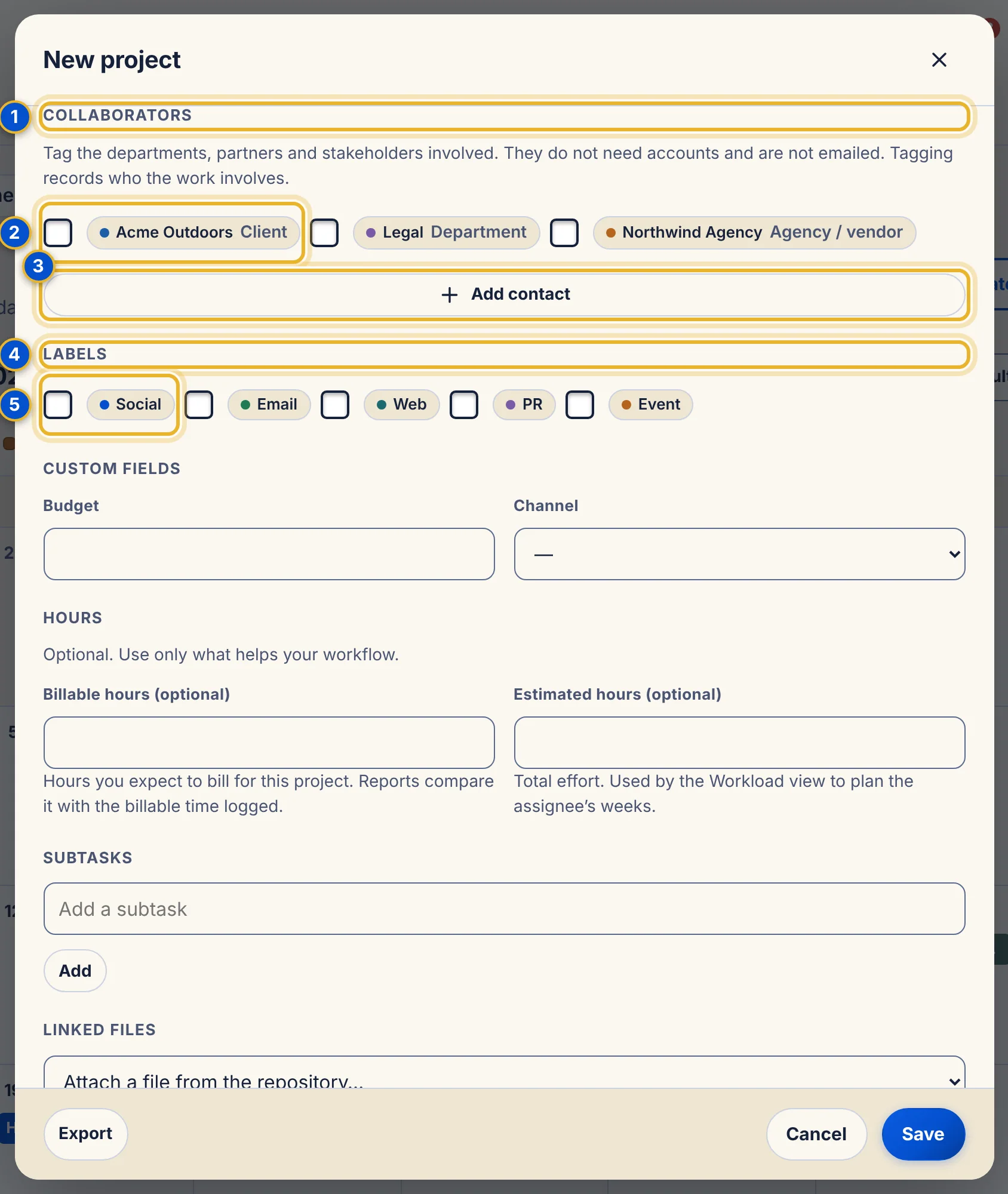Focus the Billable hours input field
The image size is (1008, 1194).
click(269, 743)
